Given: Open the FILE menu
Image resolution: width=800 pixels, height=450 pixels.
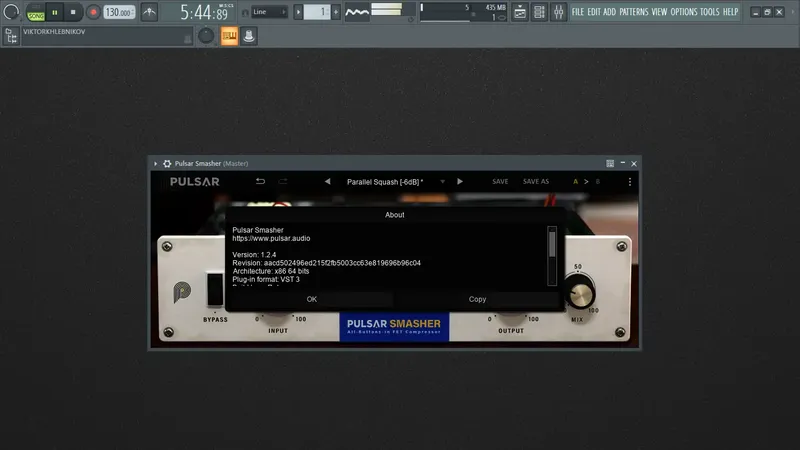Looking at the screenshot, I should click(578, 12).
